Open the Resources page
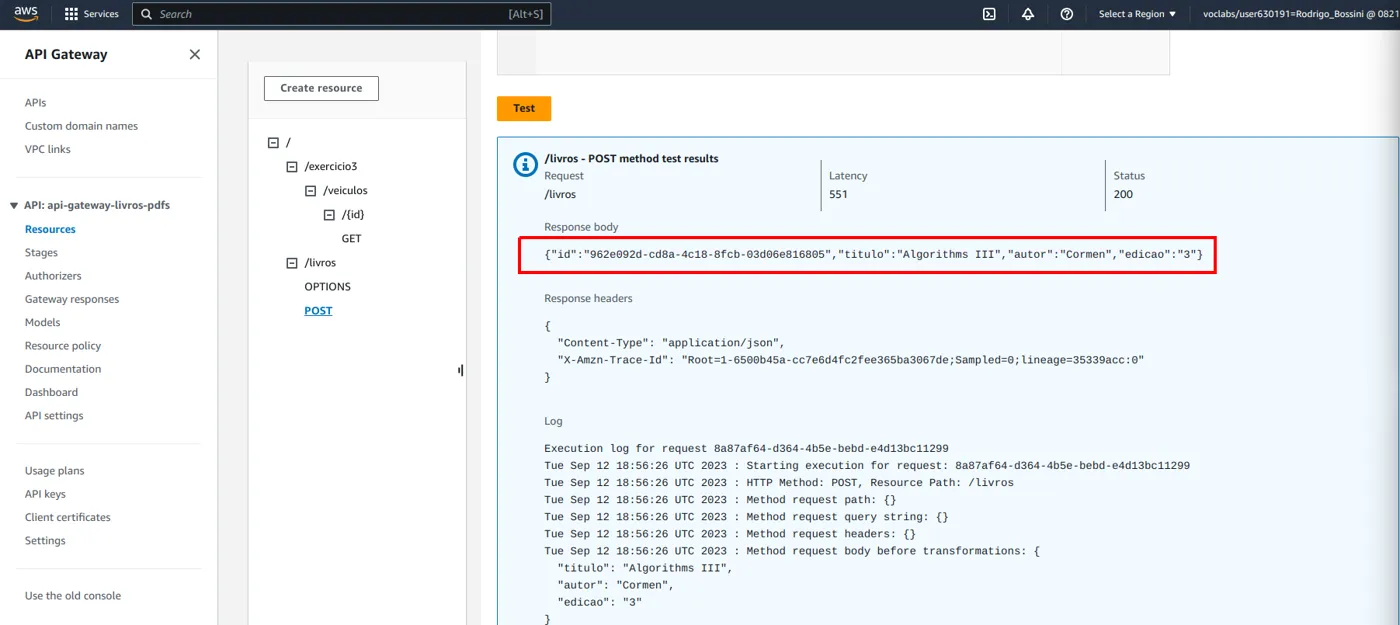This screenshot has height=625, width=1400. (x=50, y=229)
